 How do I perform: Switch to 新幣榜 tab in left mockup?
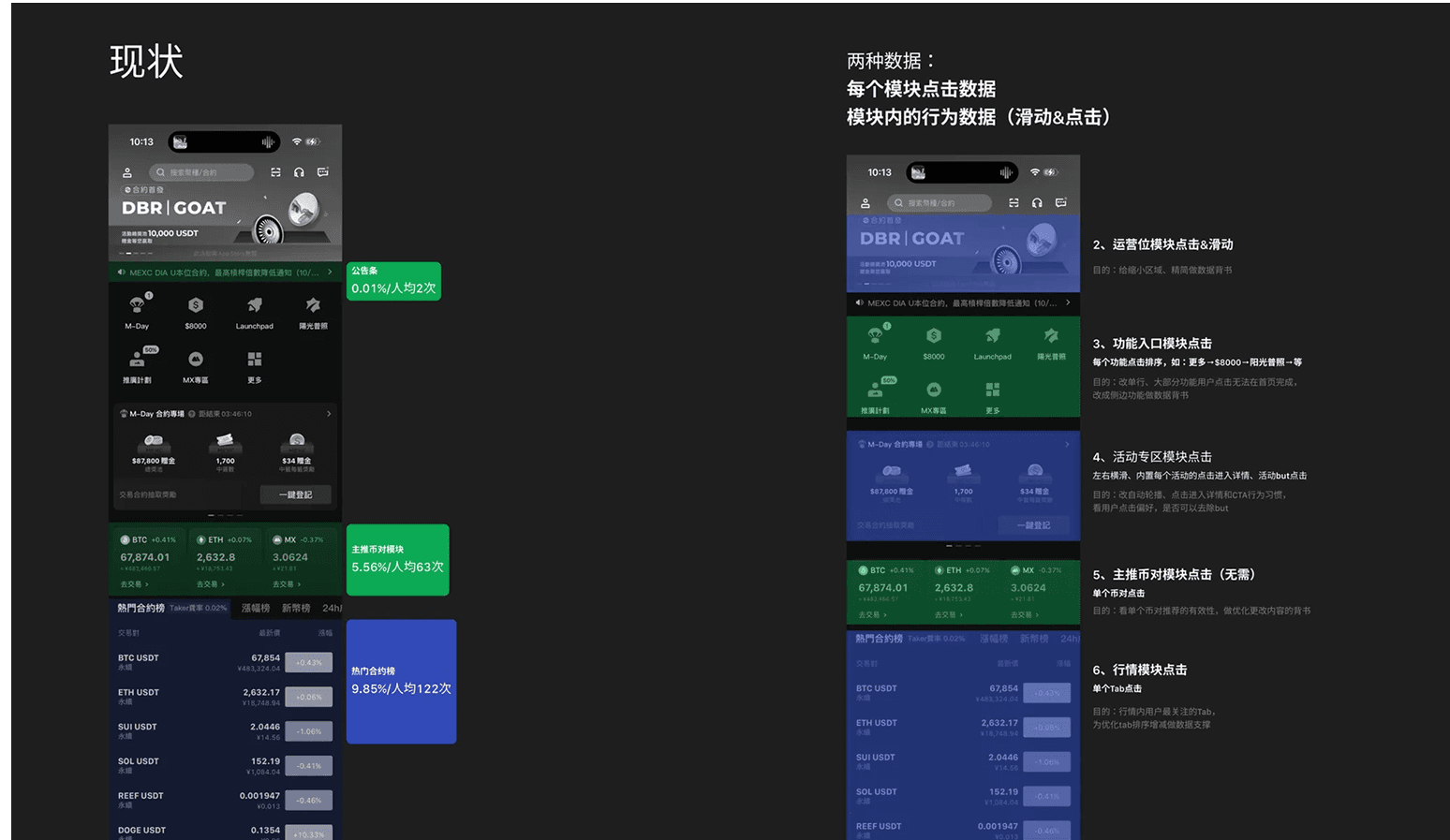tap(296, 609)
